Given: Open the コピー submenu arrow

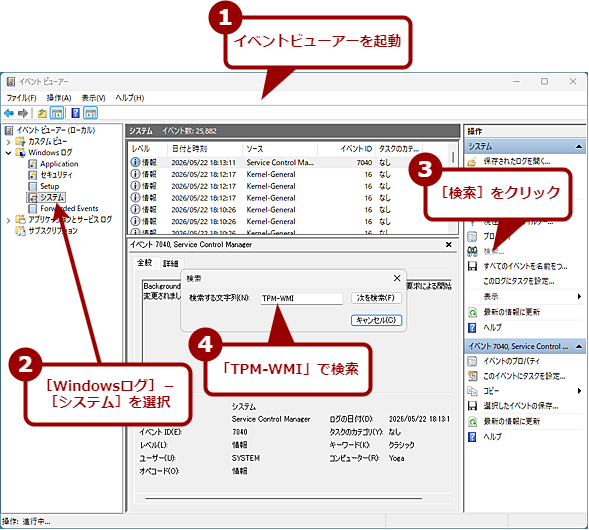Looking at the screenshot, I should point(579,391).
